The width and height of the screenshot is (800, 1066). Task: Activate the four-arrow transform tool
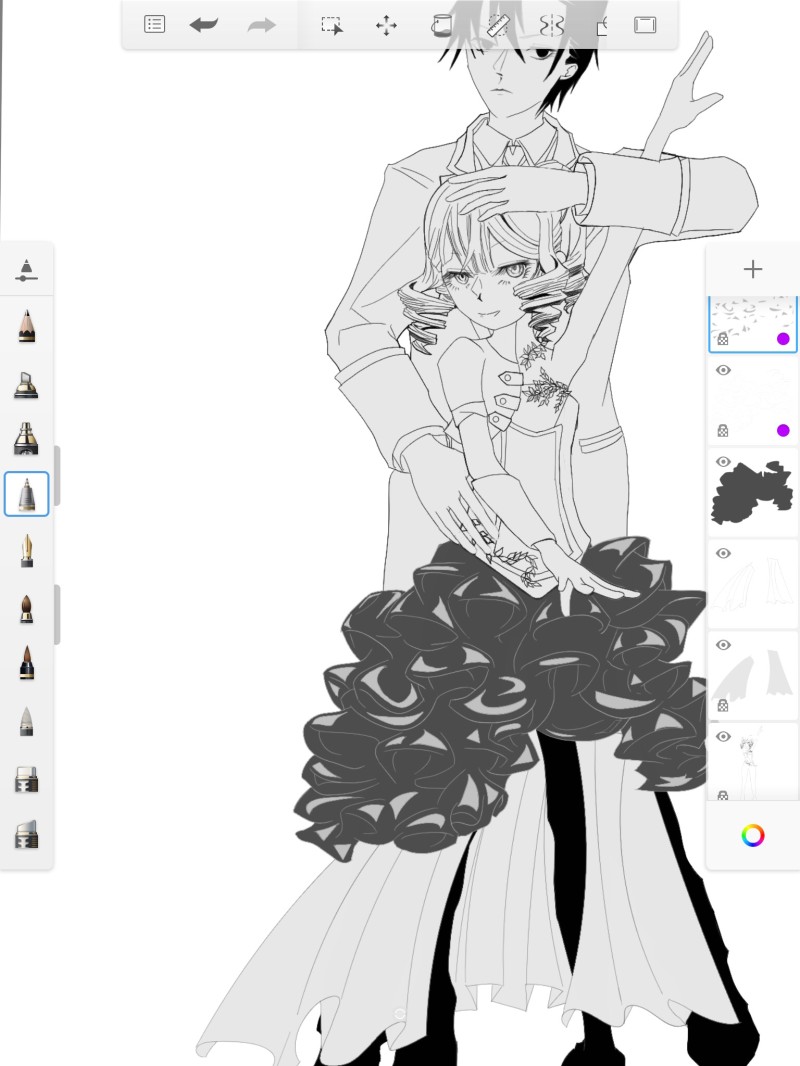[x=386, y=26]
